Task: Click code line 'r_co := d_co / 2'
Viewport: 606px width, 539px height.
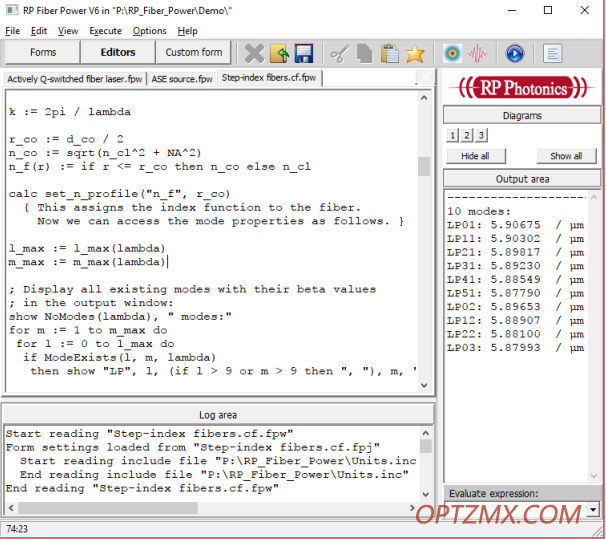Action: pos(66,139)
